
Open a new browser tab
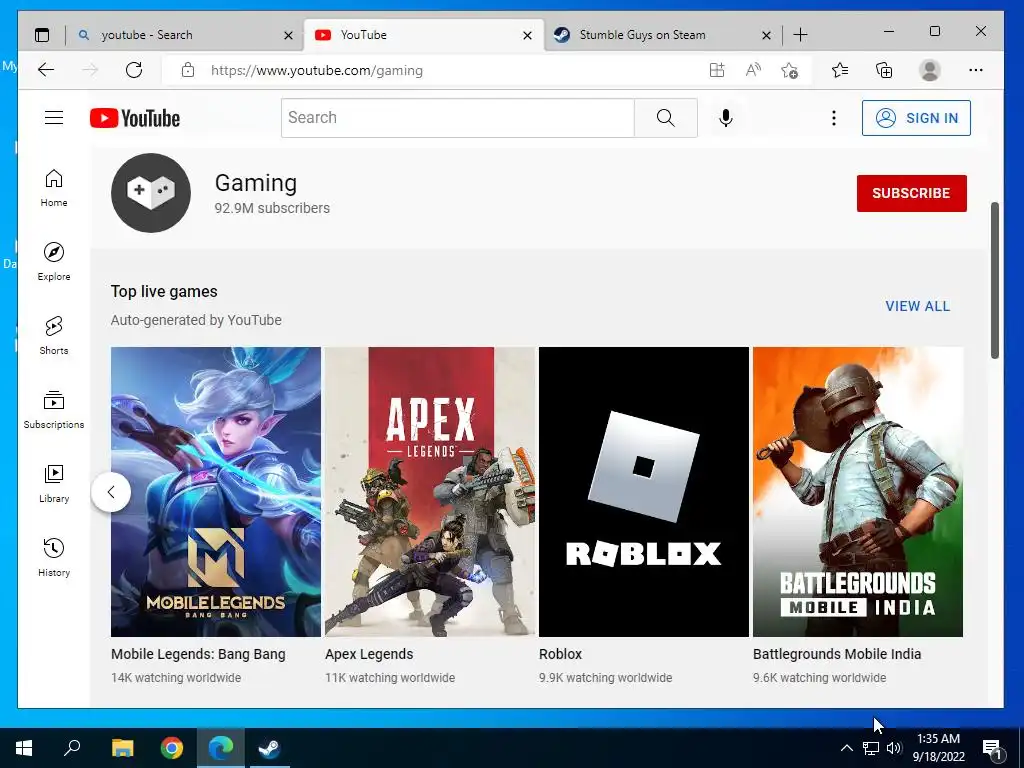tap(800, 35)
